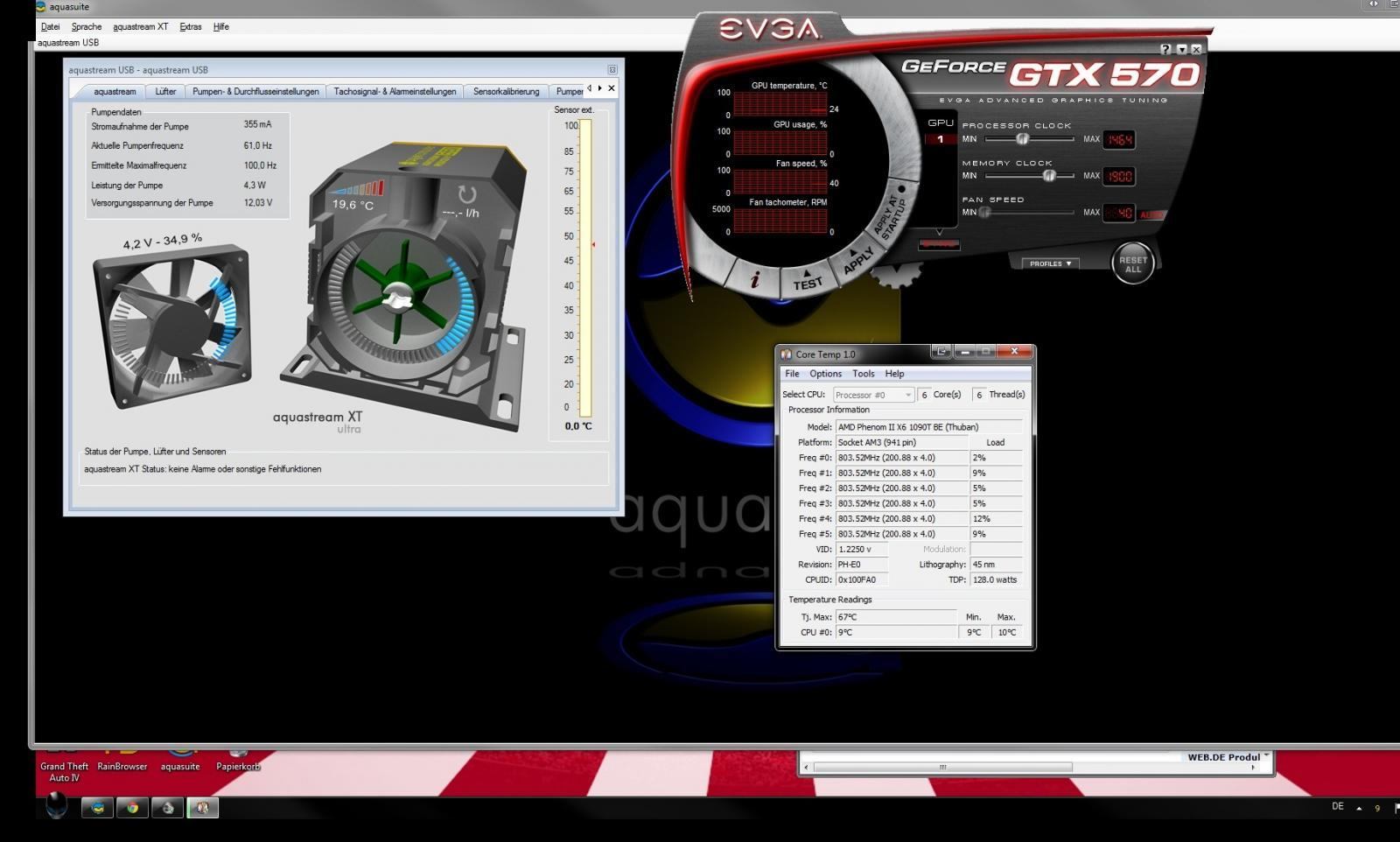Click the Memory Clock value 1900 field
This screenshot has height=842, width=1400.
(1119, 177)
